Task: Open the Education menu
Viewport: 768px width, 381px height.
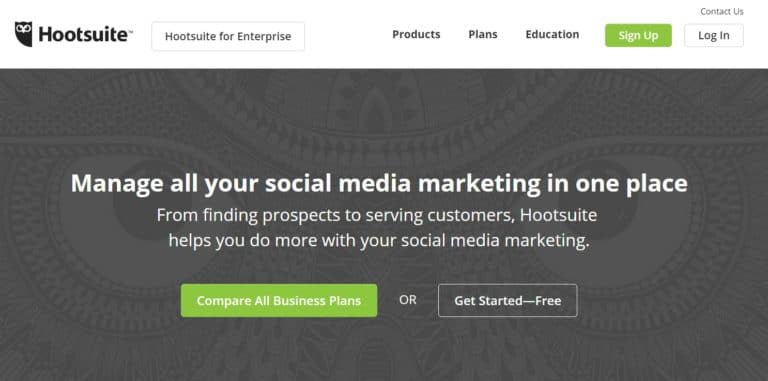Action: [552, 34]
